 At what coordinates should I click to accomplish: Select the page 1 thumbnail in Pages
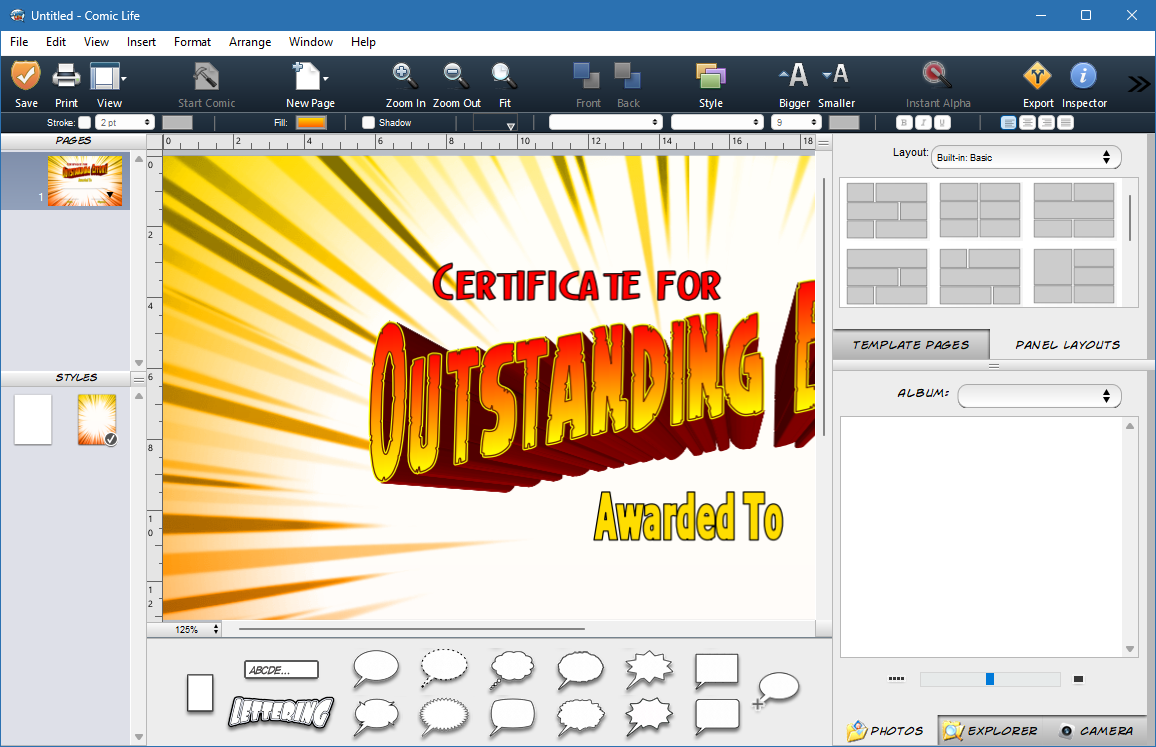[x=85, y=181]
